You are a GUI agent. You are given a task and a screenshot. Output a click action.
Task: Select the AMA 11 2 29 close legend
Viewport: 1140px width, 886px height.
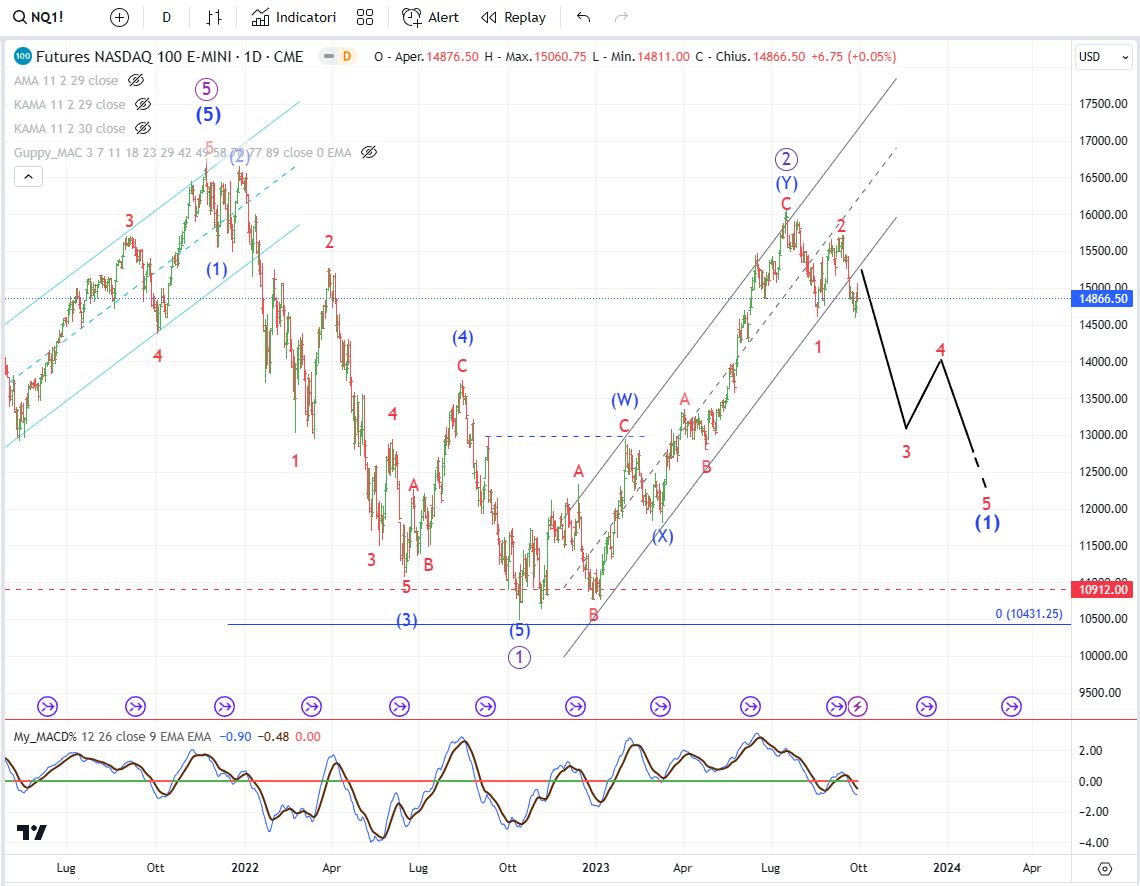[66, 81]
